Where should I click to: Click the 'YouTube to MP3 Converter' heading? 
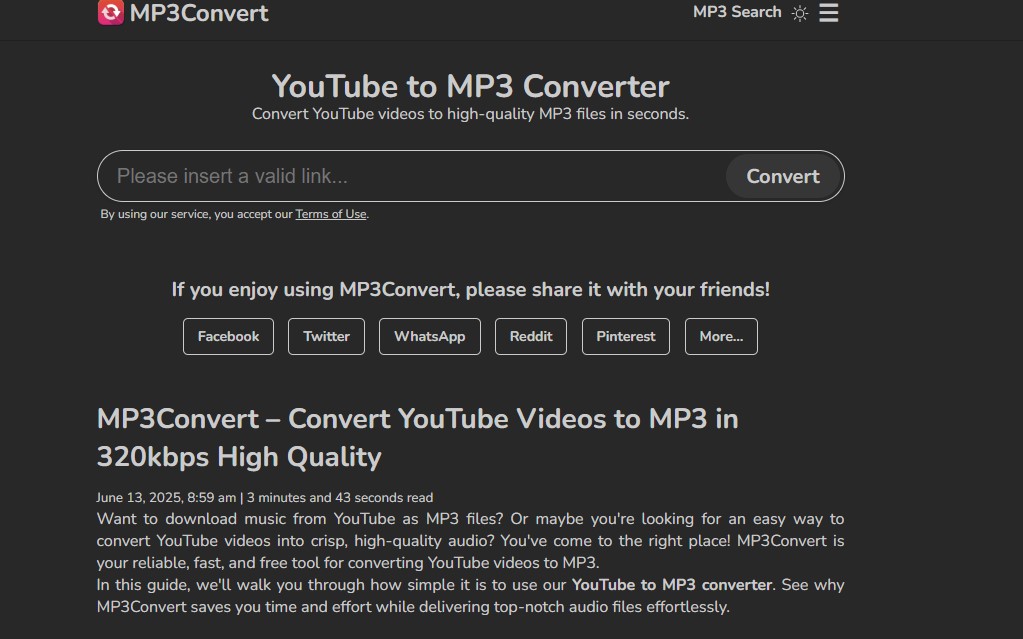point(470,86)
